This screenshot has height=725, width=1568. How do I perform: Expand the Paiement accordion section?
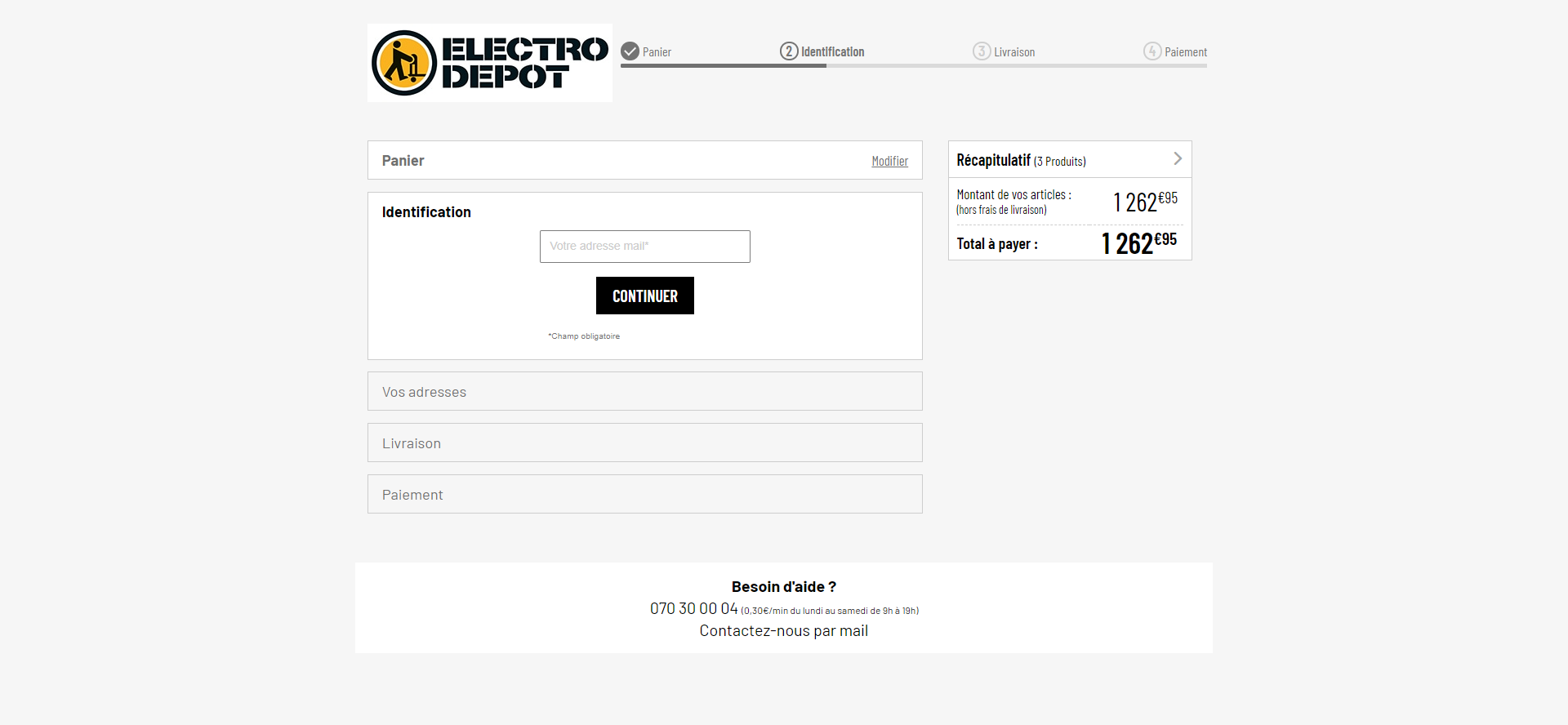(644, 495)
